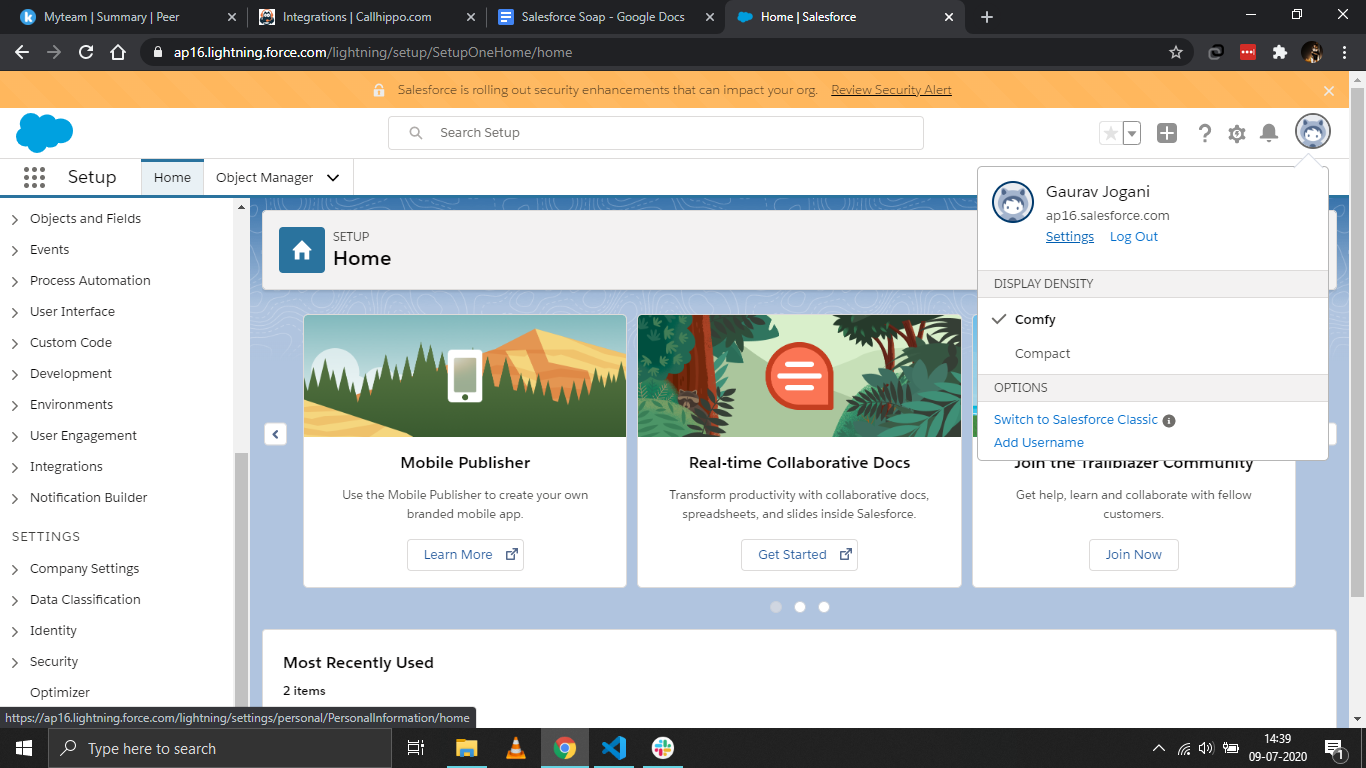Click Log Out in profile popup
1366x768 pixels.
[x=1134, y=237]
